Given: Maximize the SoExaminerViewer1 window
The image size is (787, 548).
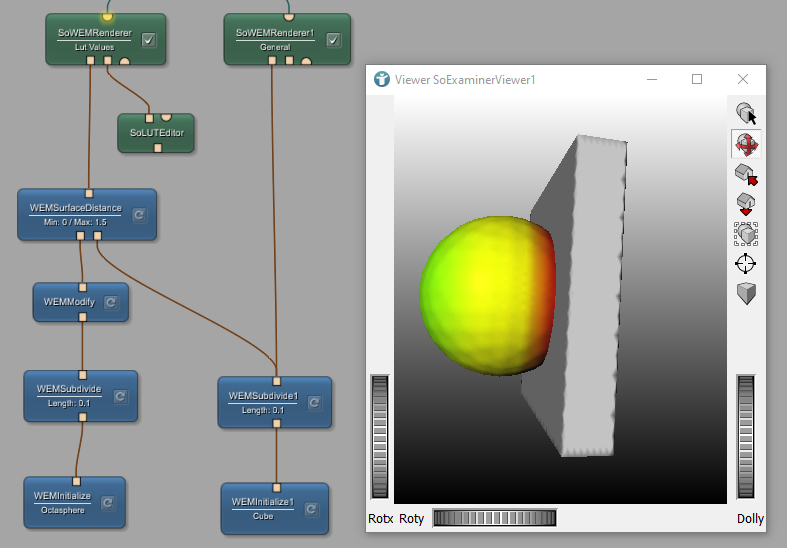Looking at the screenshot, I should pyautogui.click(x=697, y=79).
